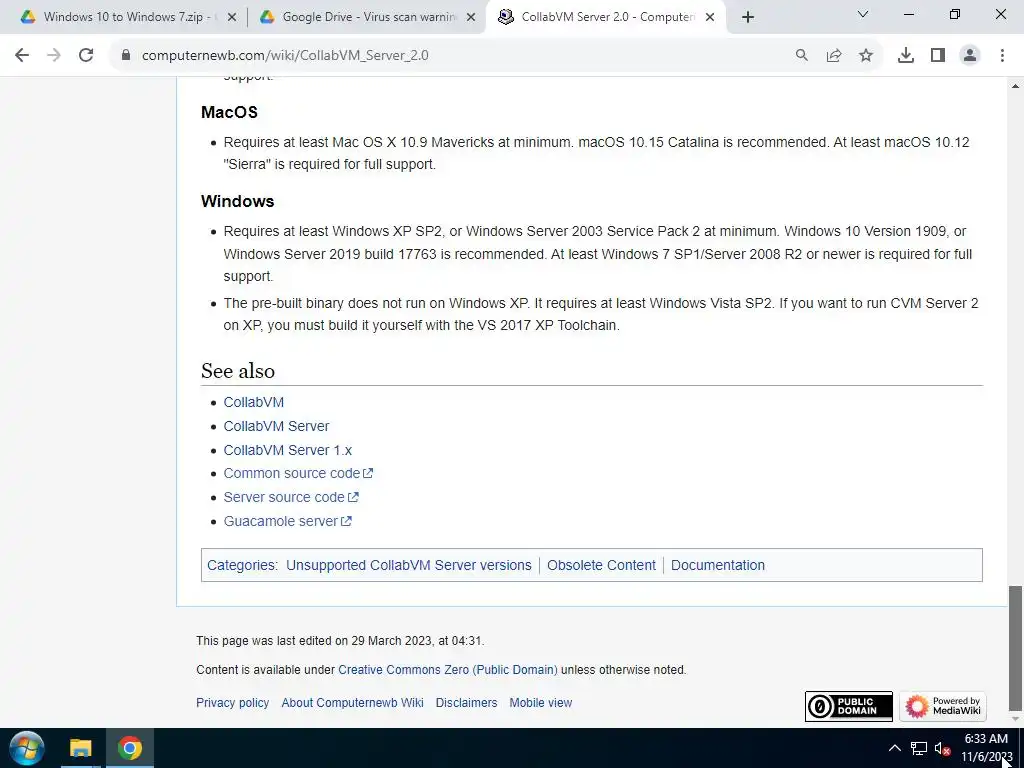Close the Windows 10 to Windows 7.zip tab
The height and width of the screenshot is (768, 1024).
click(232, 18)
